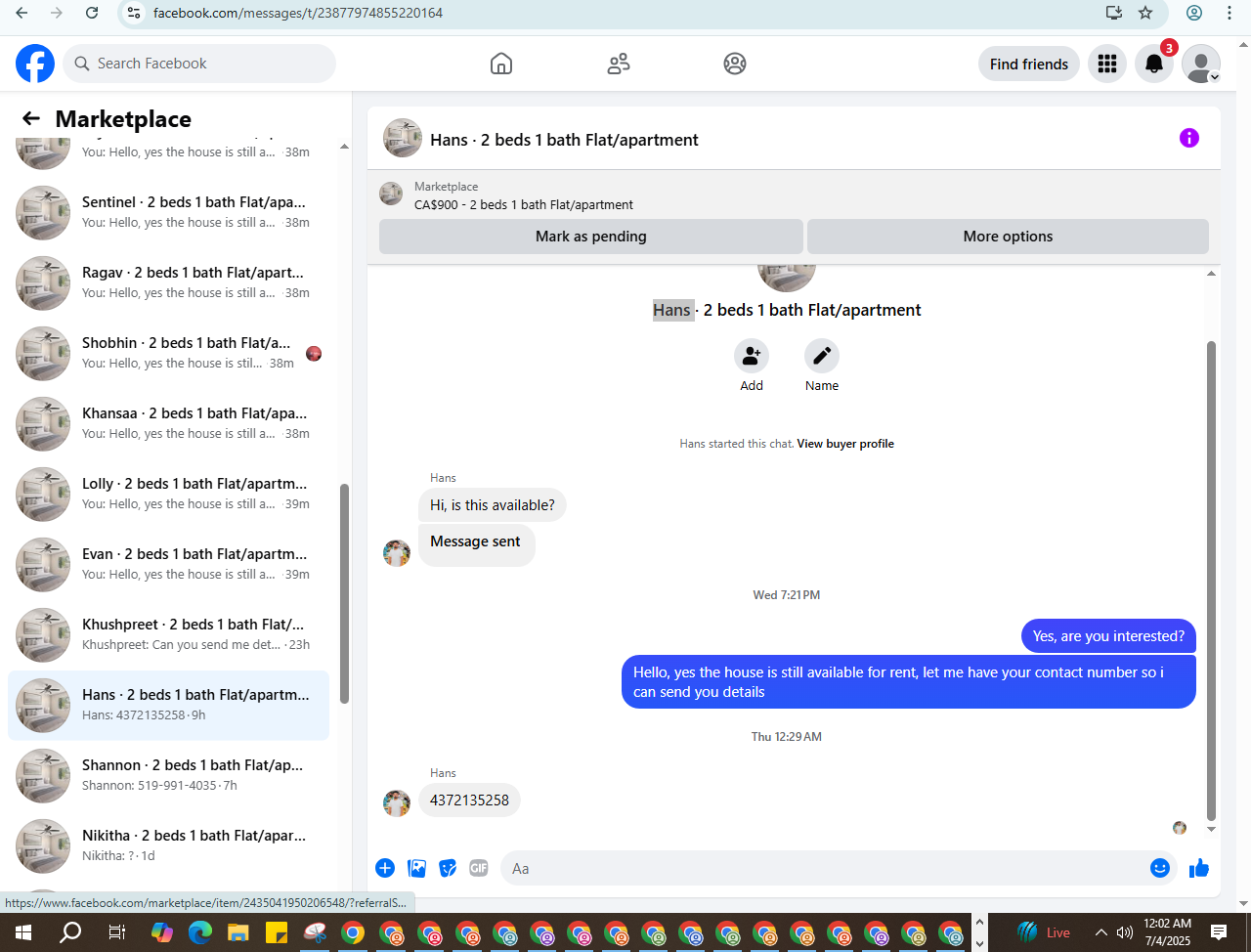Open the Facebook logo home link
This screenshot has width=1251, height=952.
35,64
